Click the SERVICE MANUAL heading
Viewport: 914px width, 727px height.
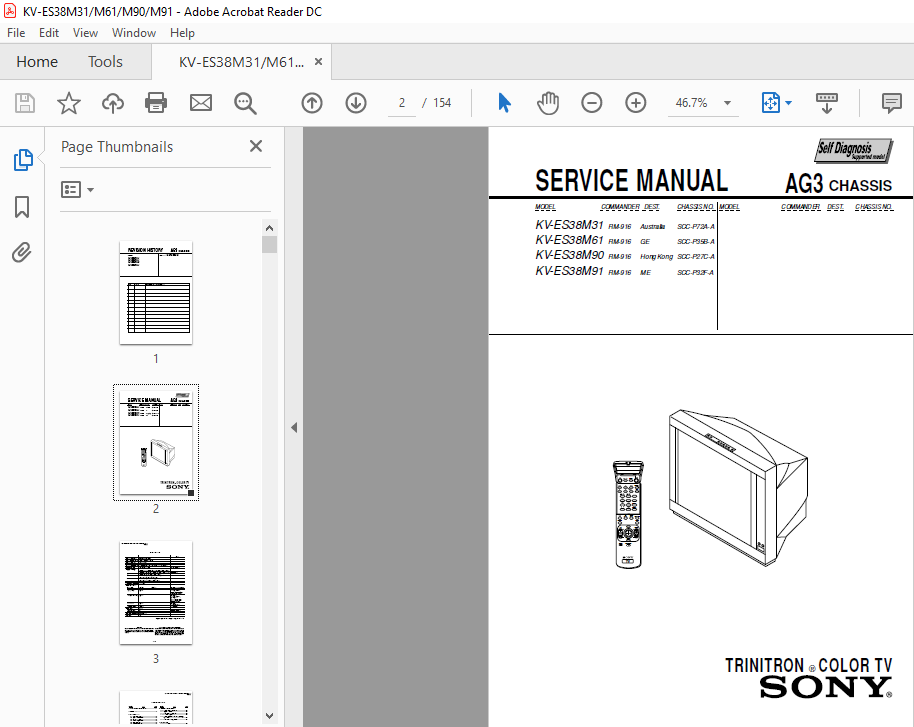click(x=631, y=181)
